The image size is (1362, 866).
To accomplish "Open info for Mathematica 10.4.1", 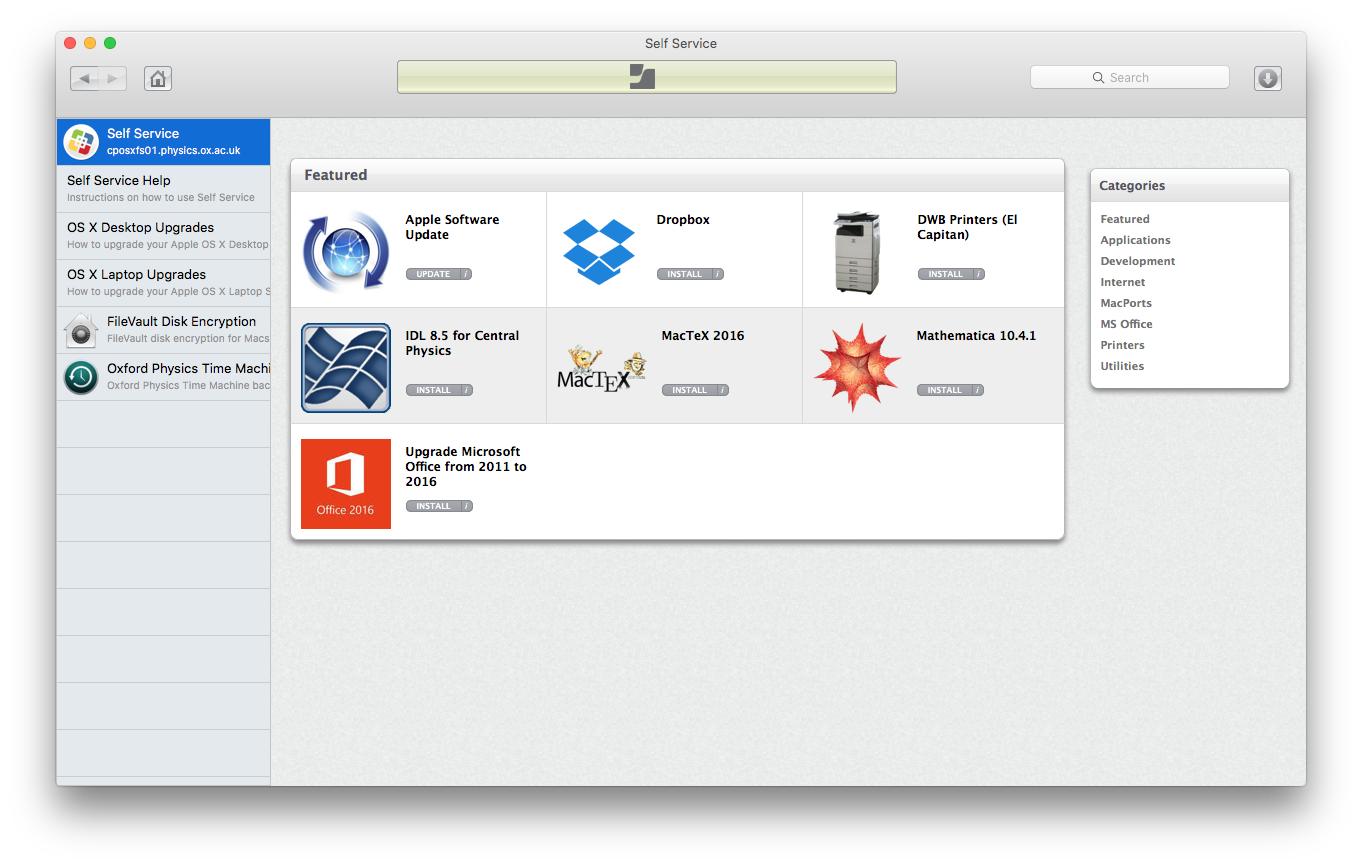I will pyautogui.click(x=977, y=390).
